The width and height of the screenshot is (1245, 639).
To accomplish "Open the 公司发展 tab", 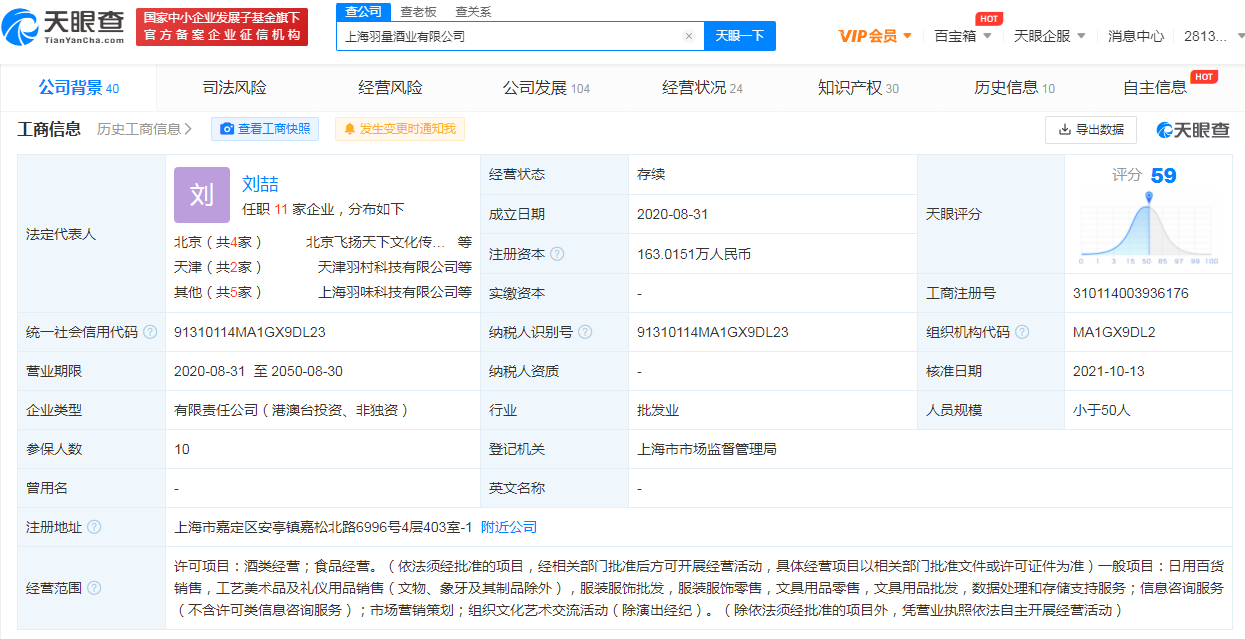I will click(x=546, y=88).
